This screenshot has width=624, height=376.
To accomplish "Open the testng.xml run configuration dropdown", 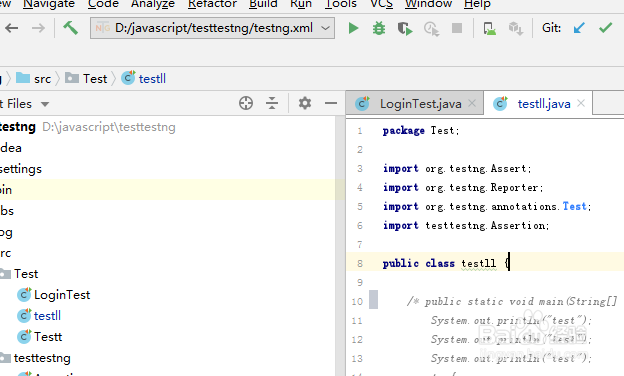I will click(x=212, y=28).
